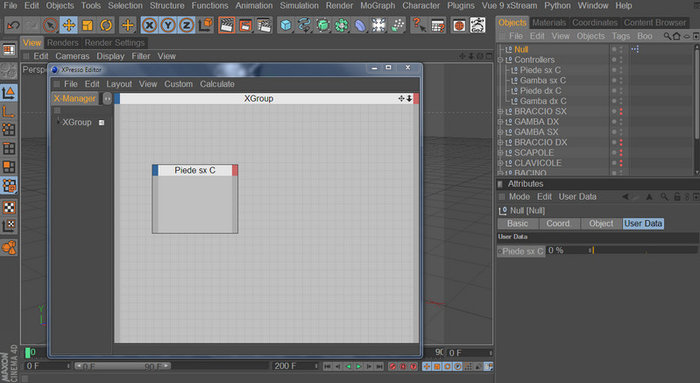This screenshot has width=700, height=383.
Task: Toggle position keyframe recording button
Action: [x=426, y=366]
